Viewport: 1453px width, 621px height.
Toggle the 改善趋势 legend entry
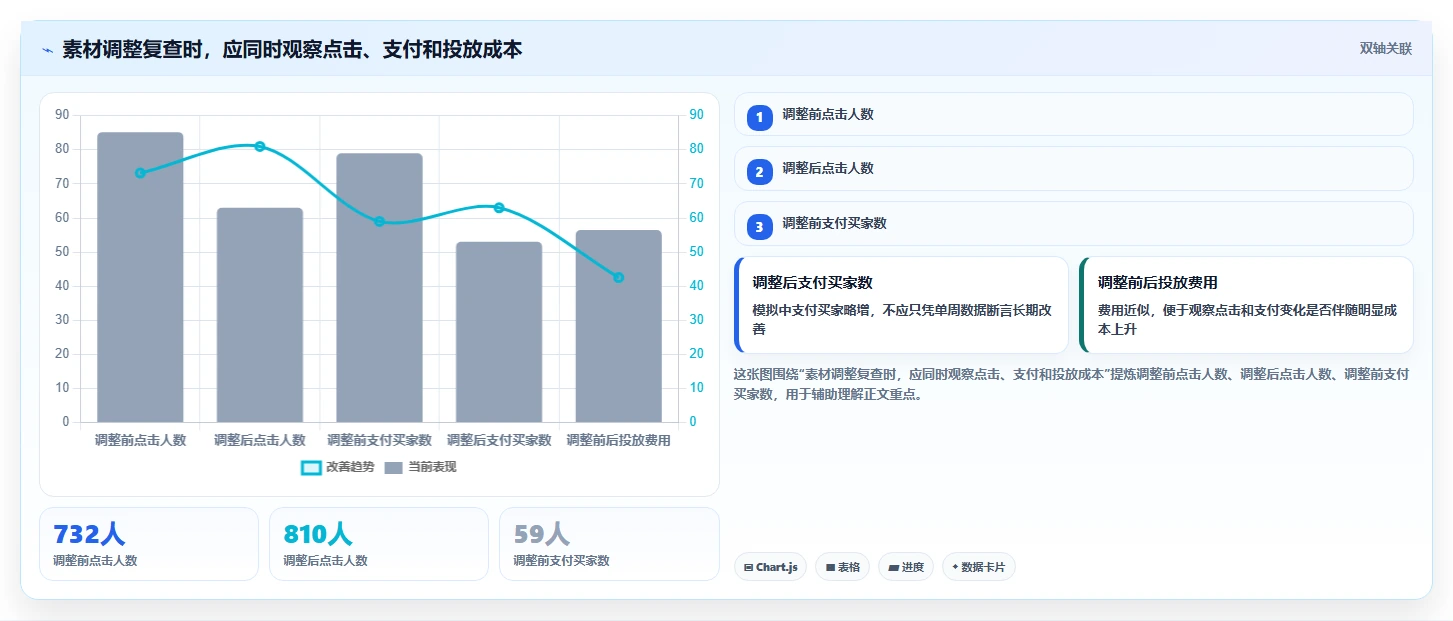point(338,467)
